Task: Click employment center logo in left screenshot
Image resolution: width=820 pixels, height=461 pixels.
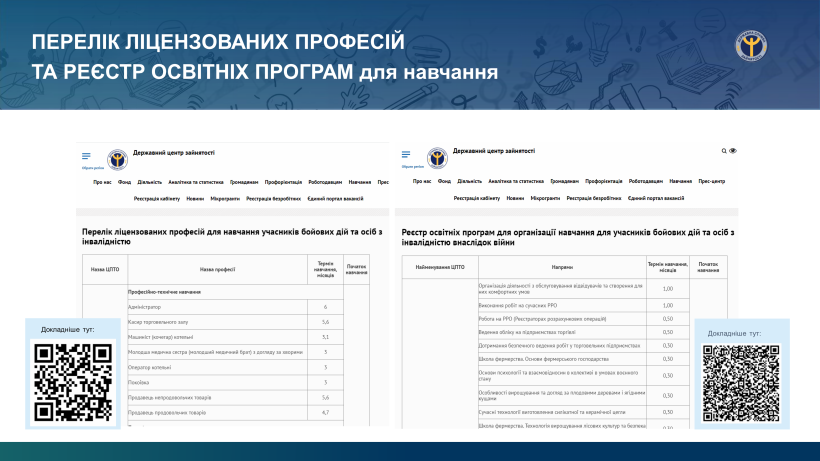Action: pos(117,159)
